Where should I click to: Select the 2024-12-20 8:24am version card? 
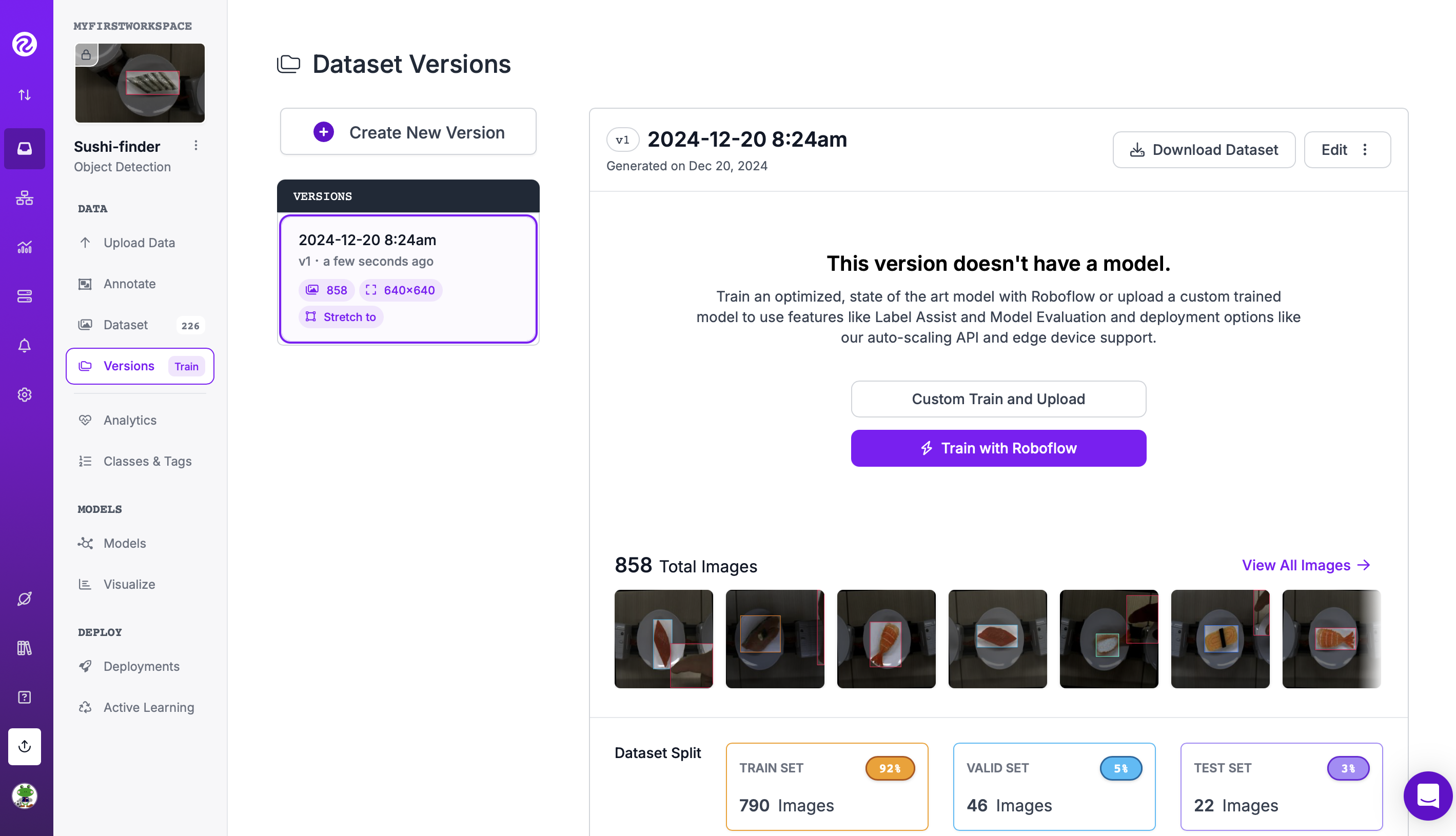(408, 279)
